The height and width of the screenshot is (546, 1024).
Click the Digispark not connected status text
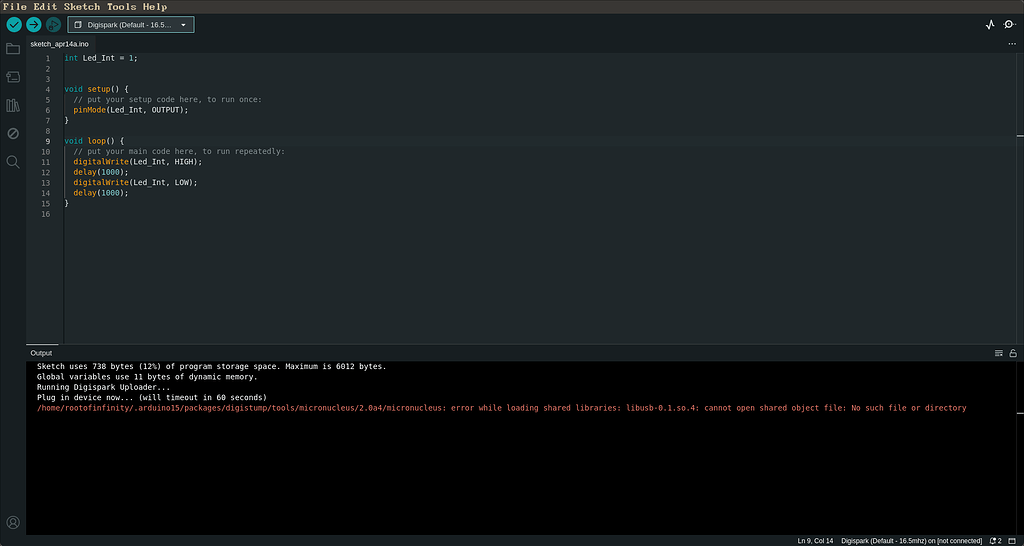[909, 540]
